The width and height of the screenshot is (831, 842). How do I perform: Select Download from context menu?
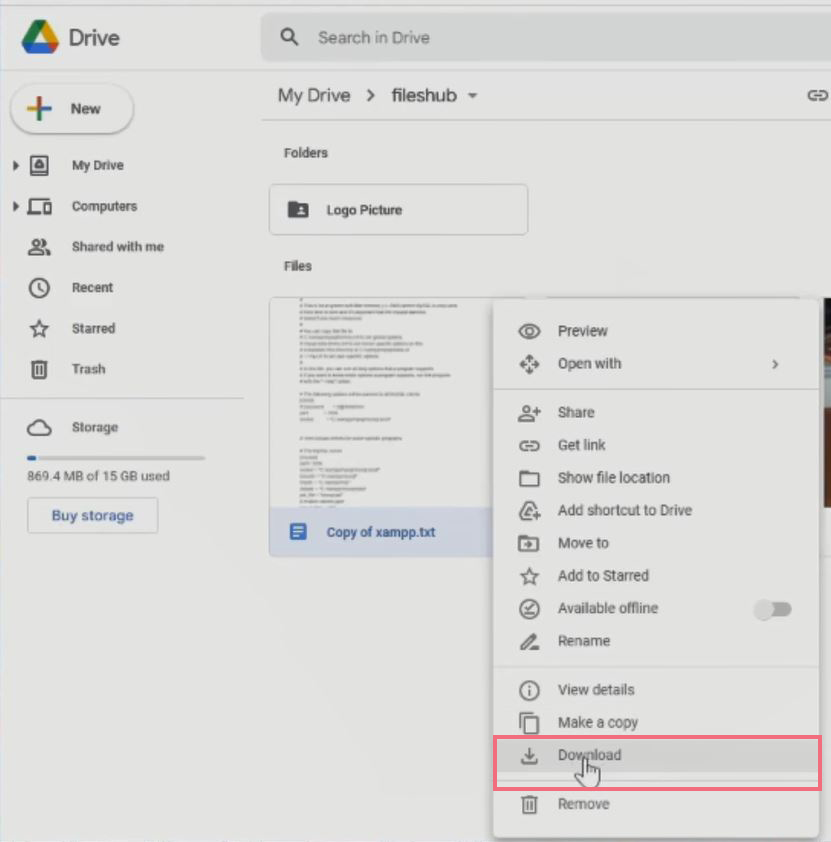click(x=589, y=756)
